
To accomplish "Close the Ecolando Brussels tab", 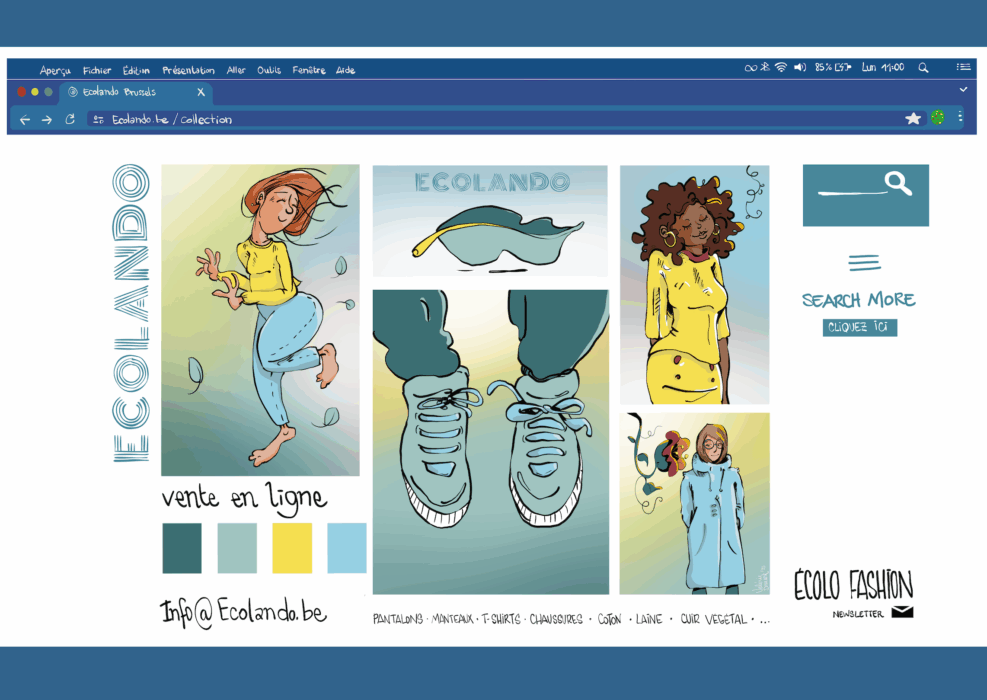I will pos(200,92).
